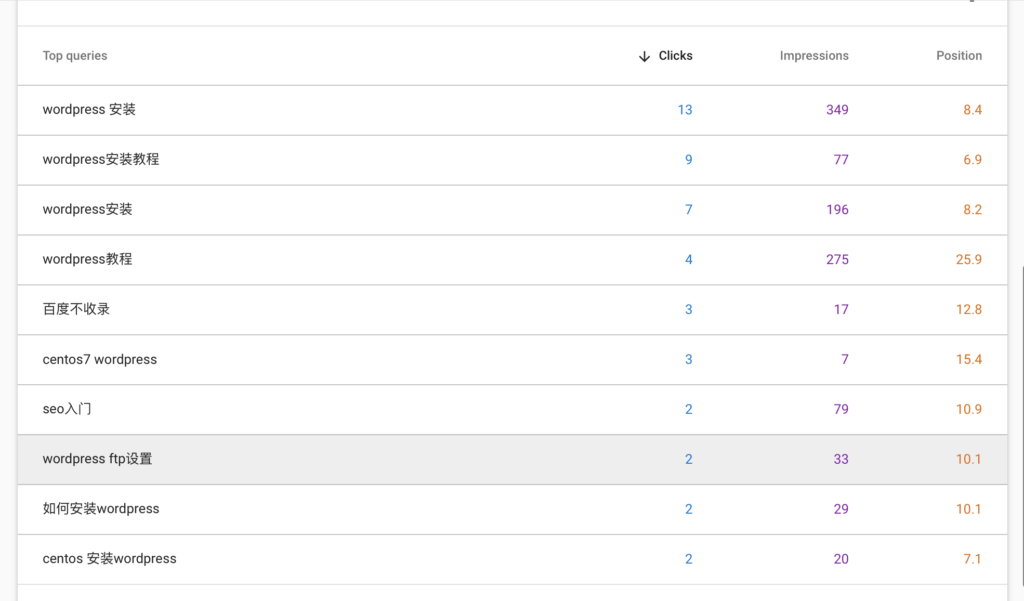Click the 8.2 position value

[972, 210]
